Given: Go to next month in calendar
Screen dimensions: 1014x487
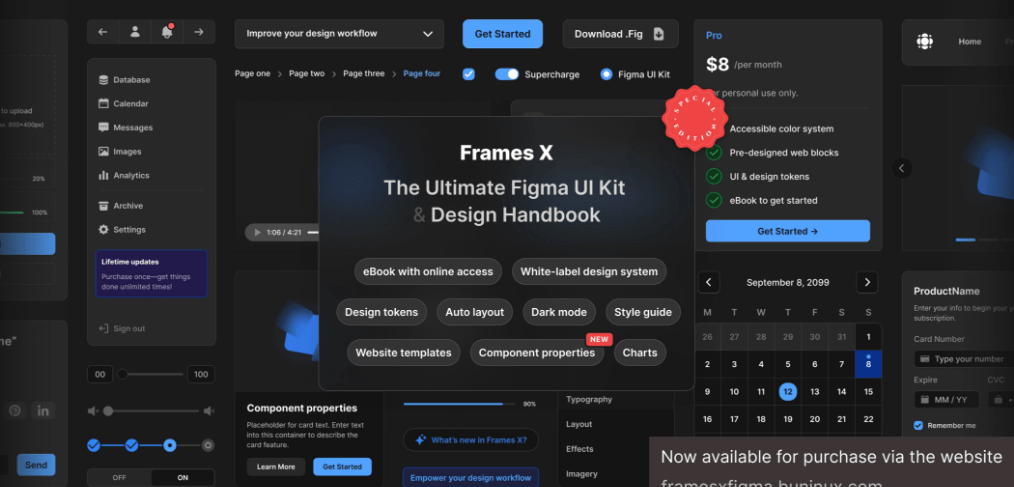Looking at the screenshot, I should pos(867,283).
